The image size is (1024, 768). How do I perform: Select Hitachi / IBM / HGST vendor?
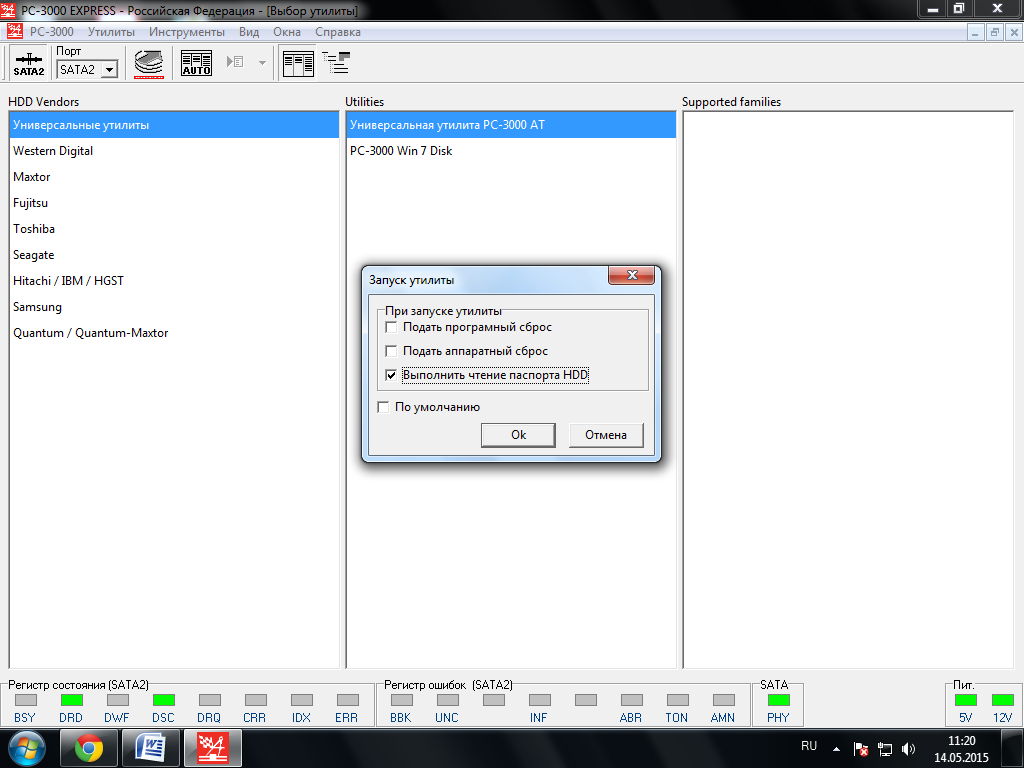[174, 281]
